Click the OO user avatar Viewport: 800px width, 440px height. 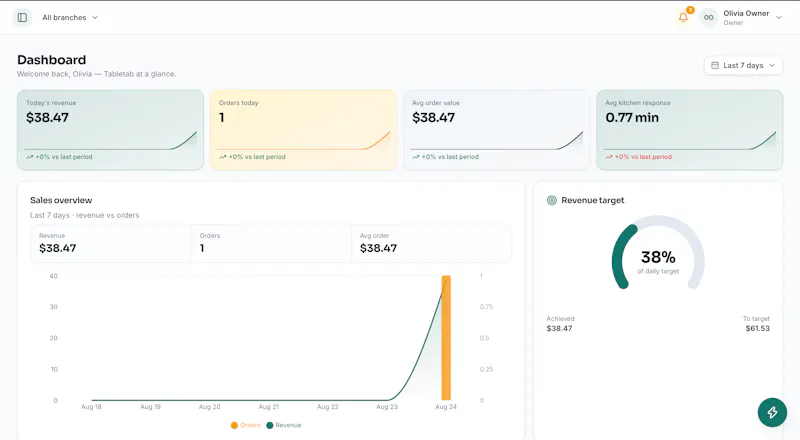pyautogui.click(x=709, y=17)
